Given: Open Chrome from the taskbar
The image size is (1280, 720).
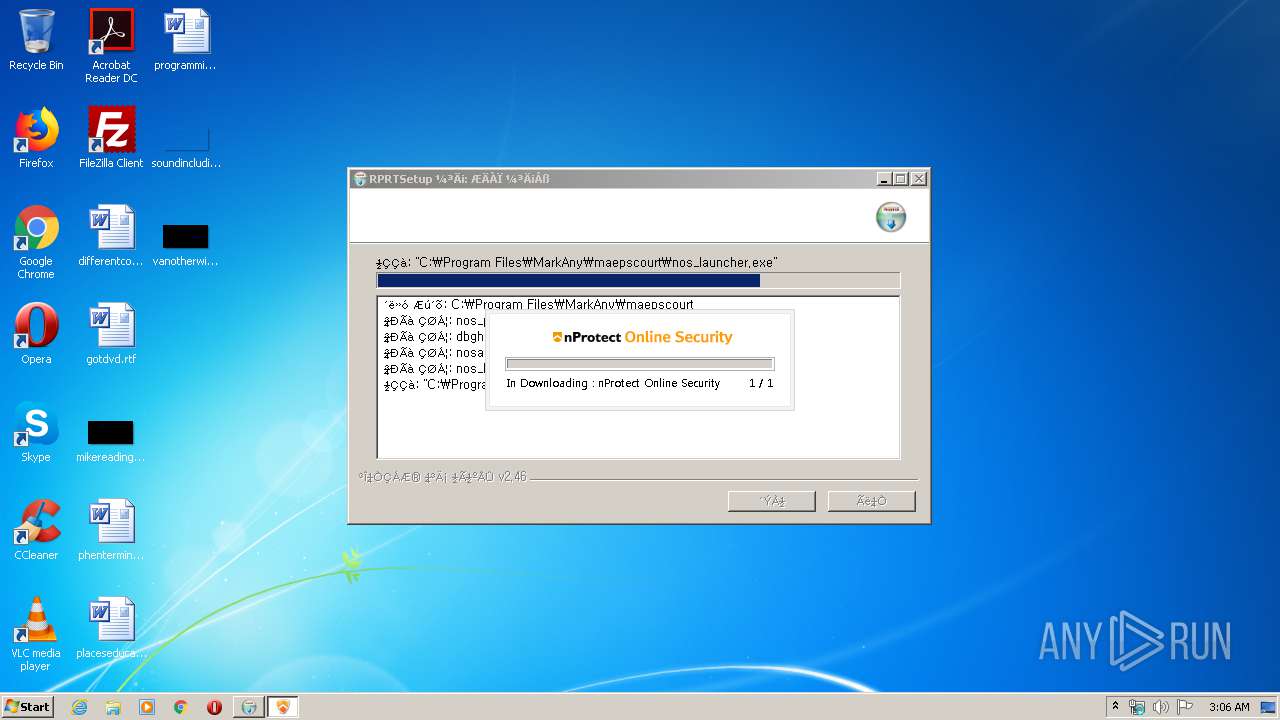Looking at the screenshot, I should [x=181, y=707].
